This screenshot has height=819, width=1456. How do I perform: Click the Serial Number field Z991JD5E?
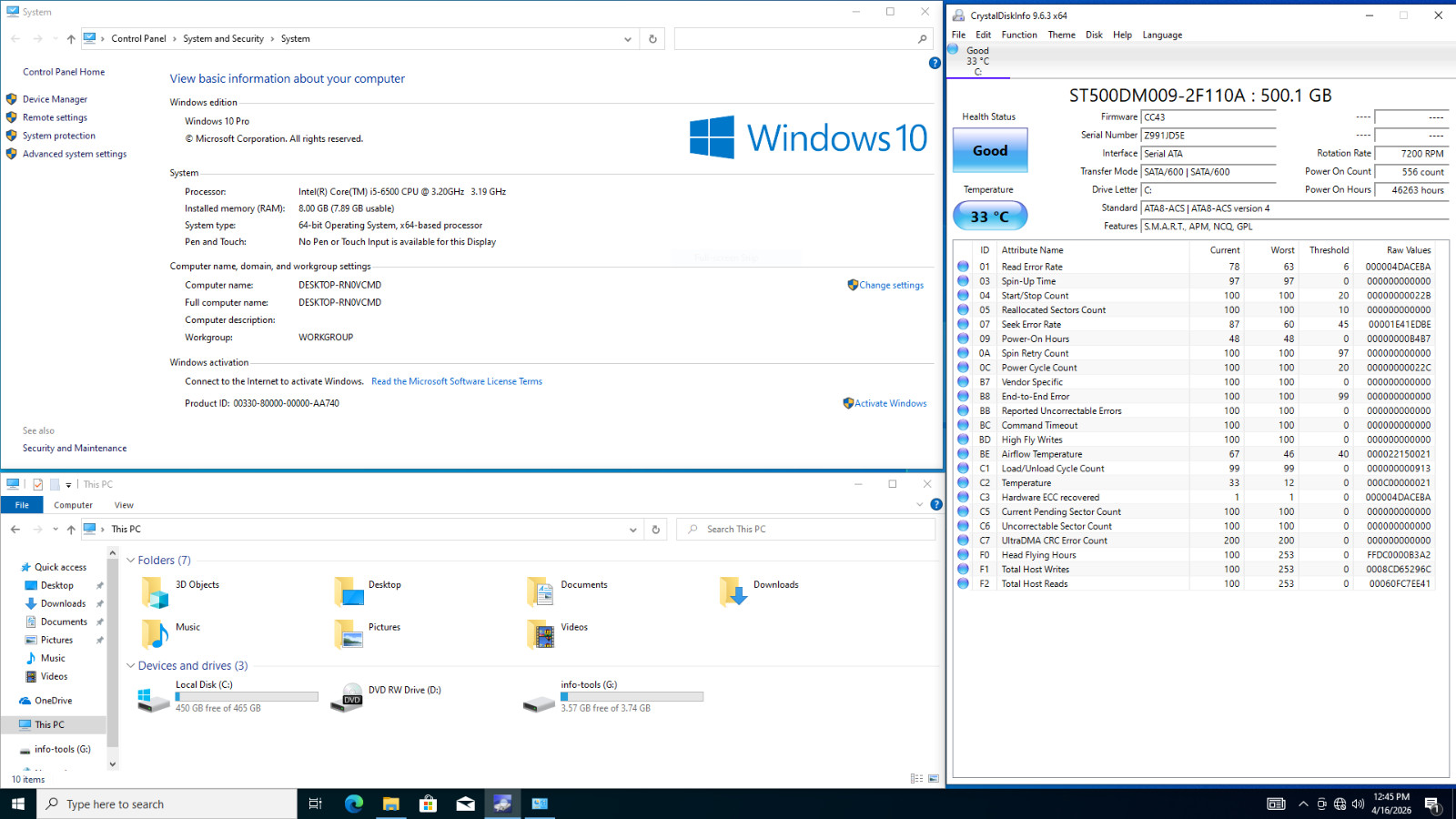1208,136
